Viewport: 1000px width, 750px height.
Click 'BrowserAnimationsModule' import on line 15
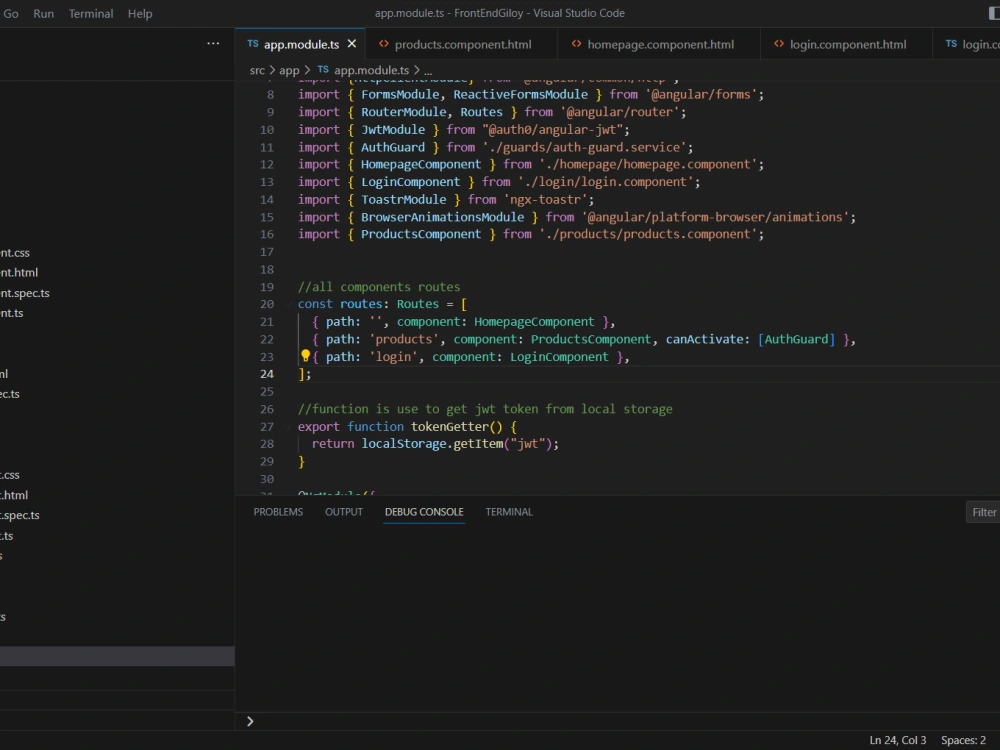(x=443, y=217)
